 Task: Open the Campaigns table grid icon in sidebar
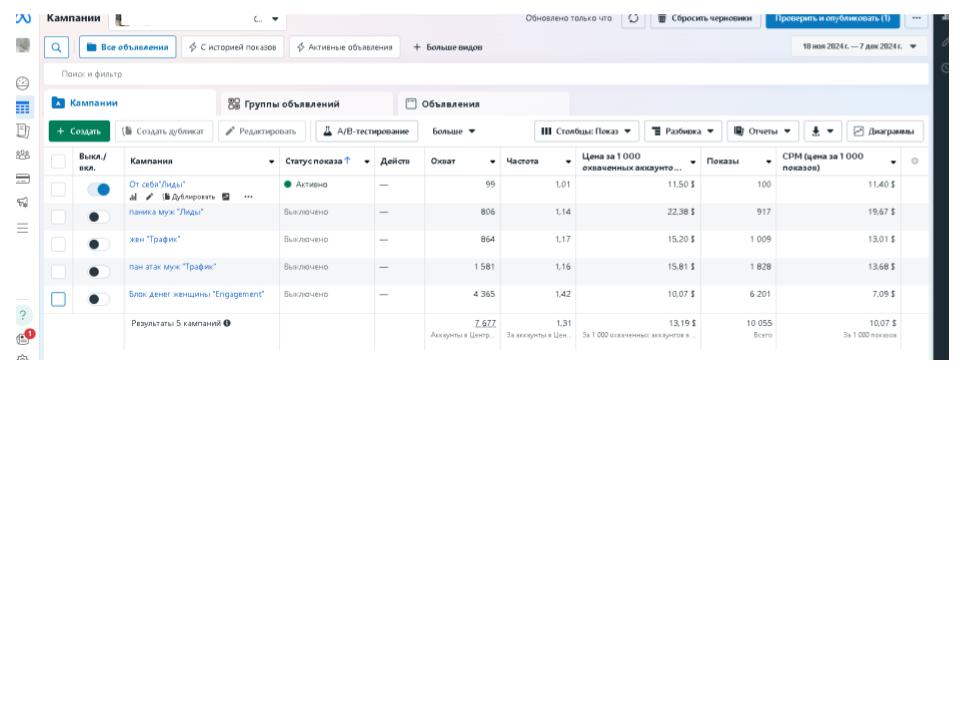tap(23, 107)
